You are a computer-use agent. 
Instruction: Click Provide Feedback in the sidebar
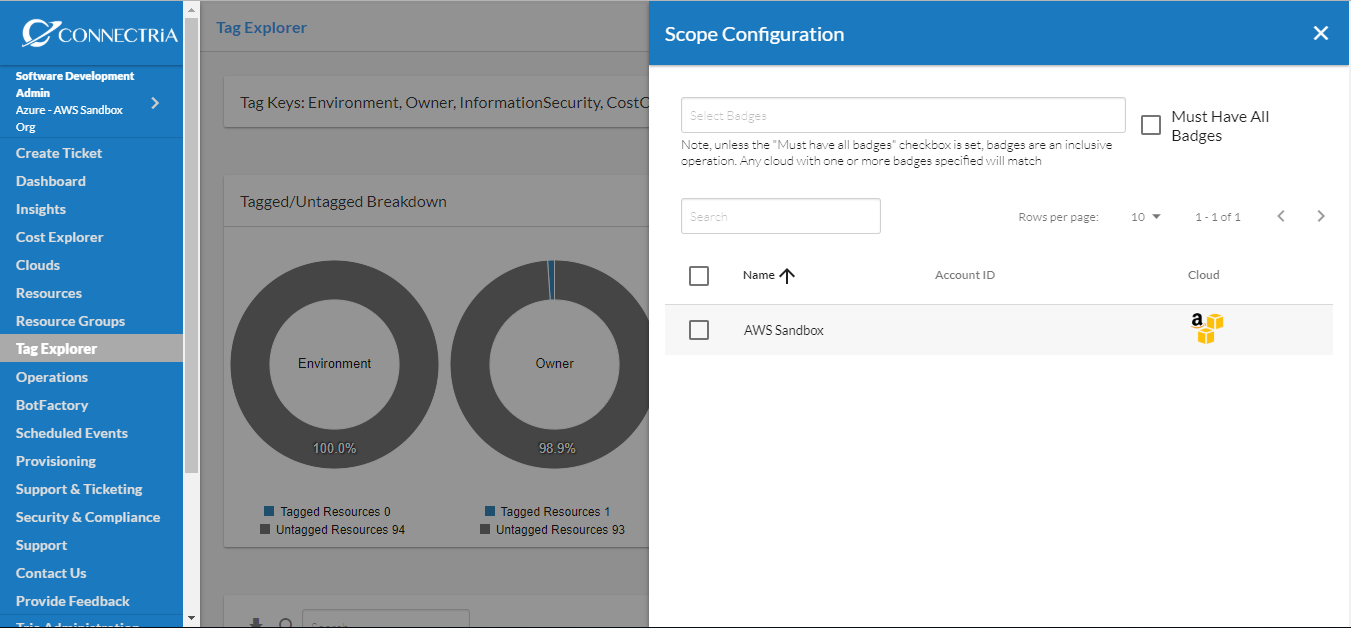pos(73,601)
